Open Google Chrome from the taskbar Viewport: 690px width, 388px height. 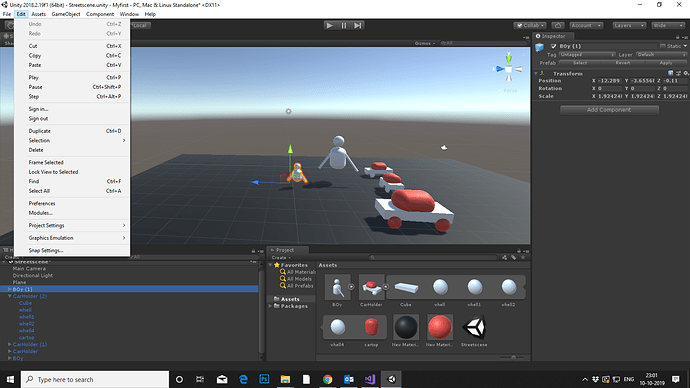pyautogui.click(x=327, y=379)
